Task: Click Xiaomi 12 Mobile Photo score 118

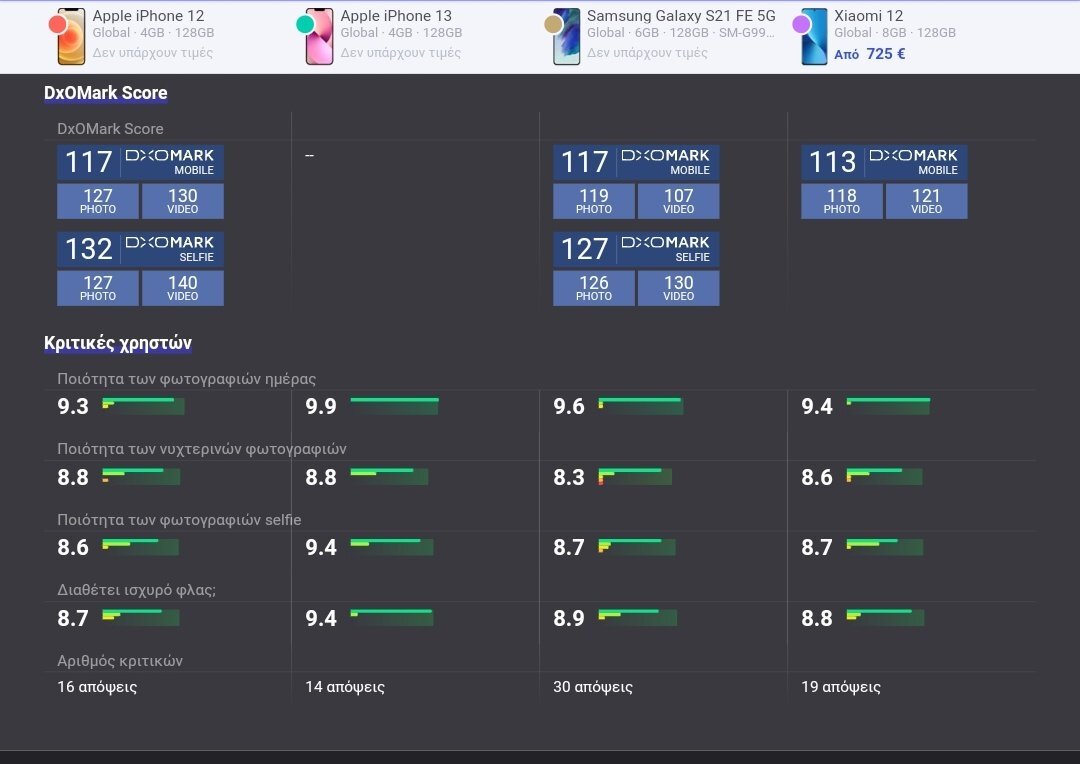Action: pos(842,200)
